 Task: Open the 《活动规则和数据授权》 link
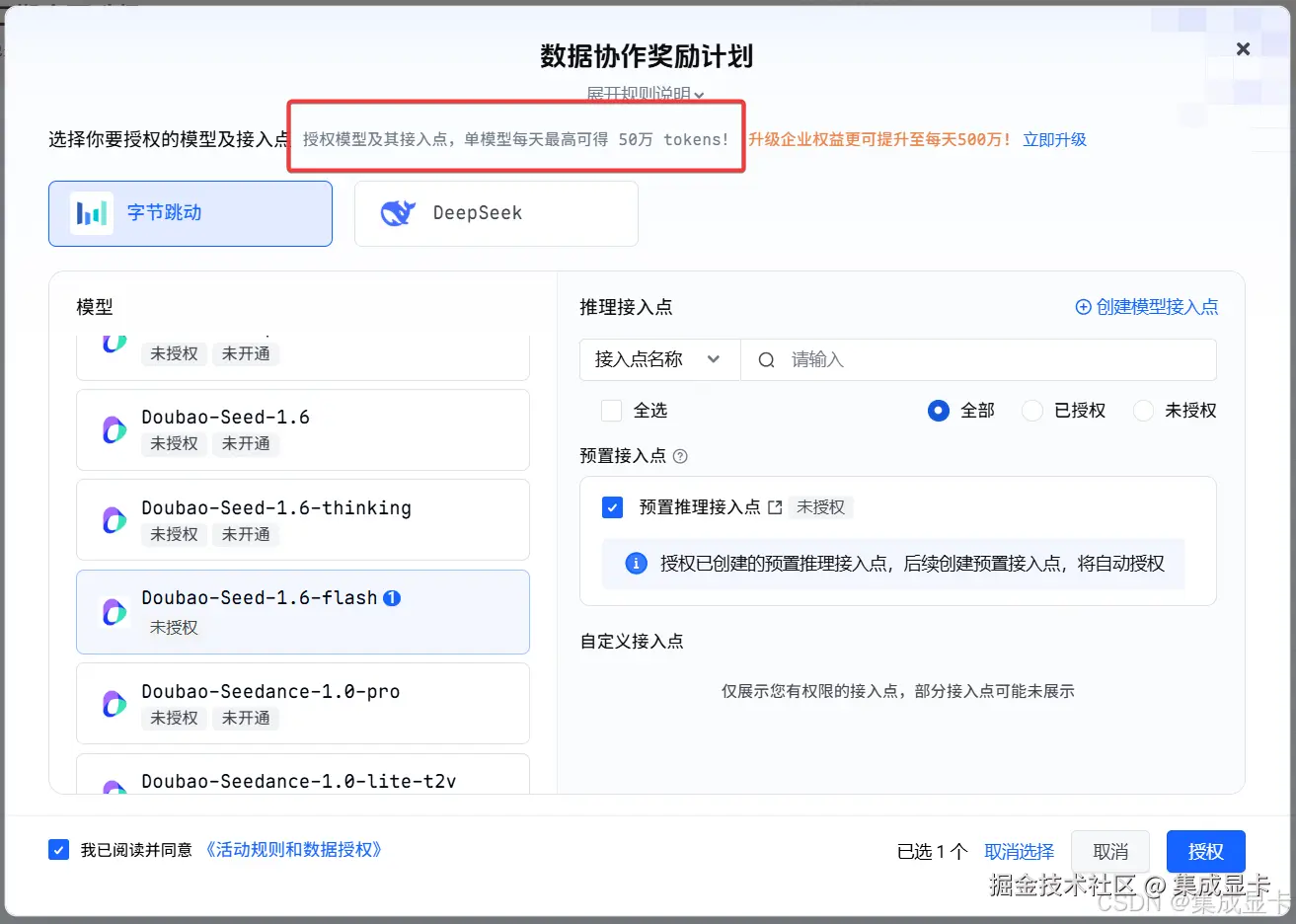click(x=293, y=849)
